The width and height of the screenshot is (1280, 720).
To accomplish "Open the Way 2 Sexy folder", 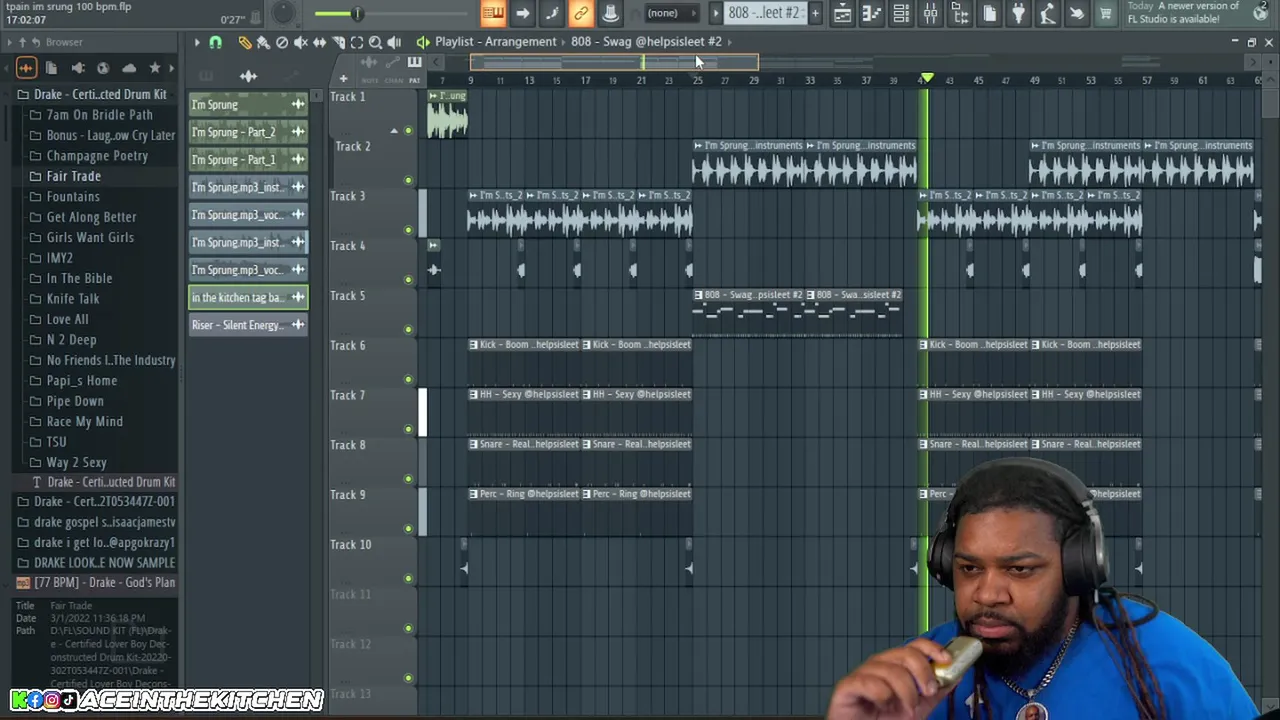I will 76,463.
